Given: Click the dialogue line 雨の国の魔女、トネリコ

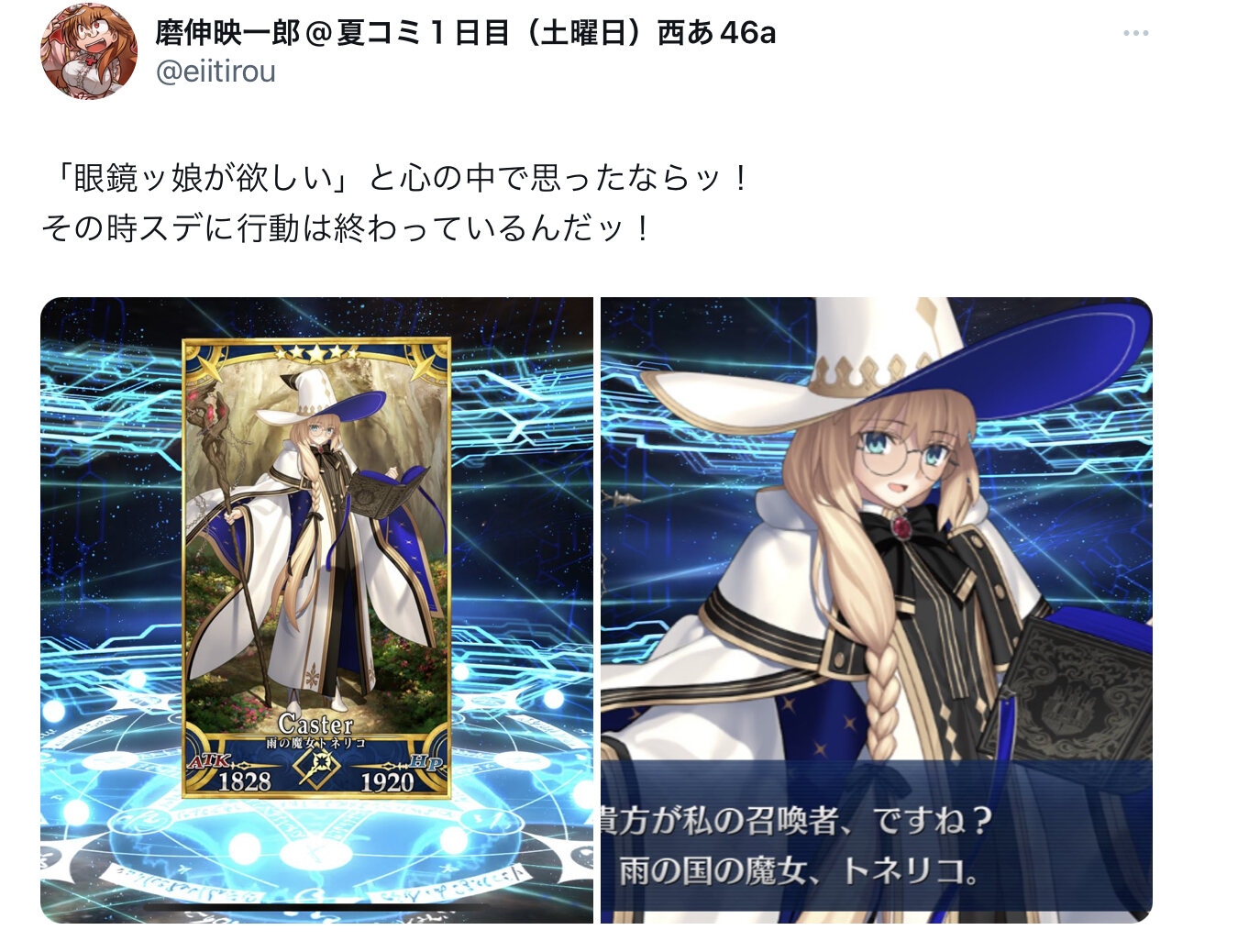Looking at the screenshot, I should tap(799, 870).
